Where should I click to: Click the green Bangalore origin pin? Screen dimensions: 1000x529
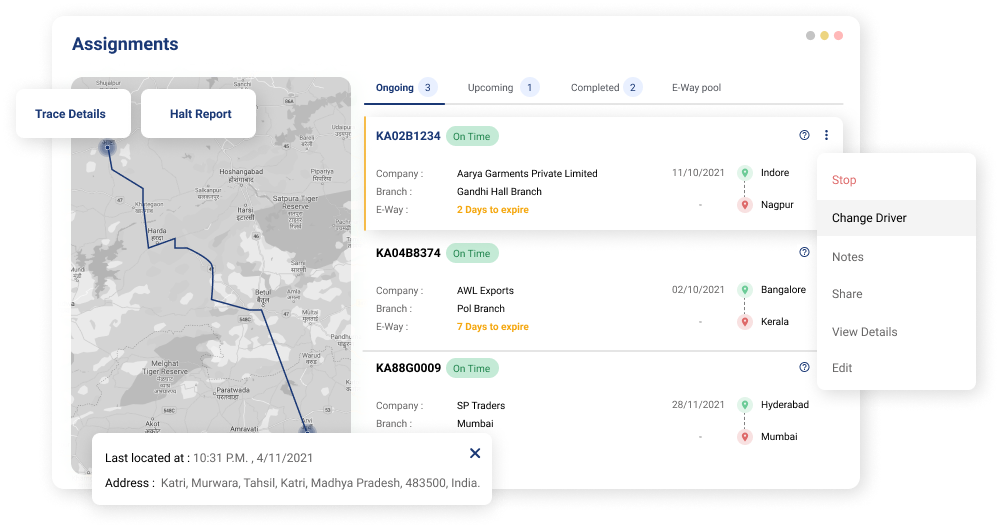(744, 290)
